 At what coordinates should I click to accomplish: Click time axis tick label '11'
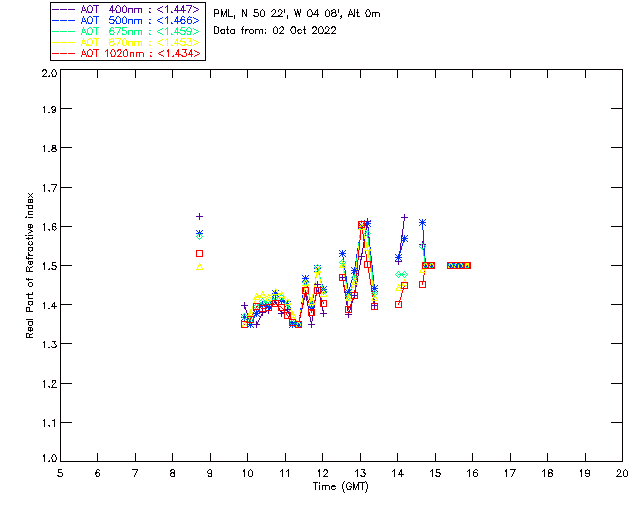point(285,473)
